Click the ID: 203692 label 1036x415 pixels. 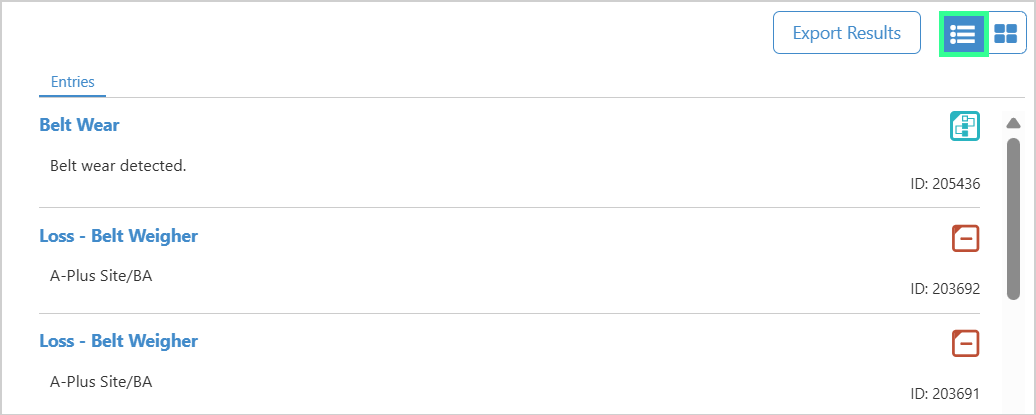[945, 289]
